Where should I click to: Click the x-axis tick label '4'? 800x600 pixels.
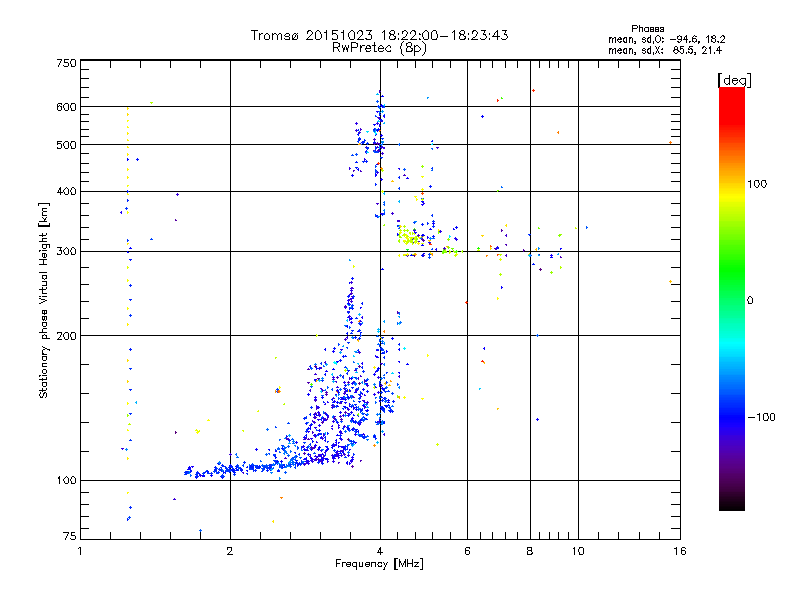click(x=380, y=551)
